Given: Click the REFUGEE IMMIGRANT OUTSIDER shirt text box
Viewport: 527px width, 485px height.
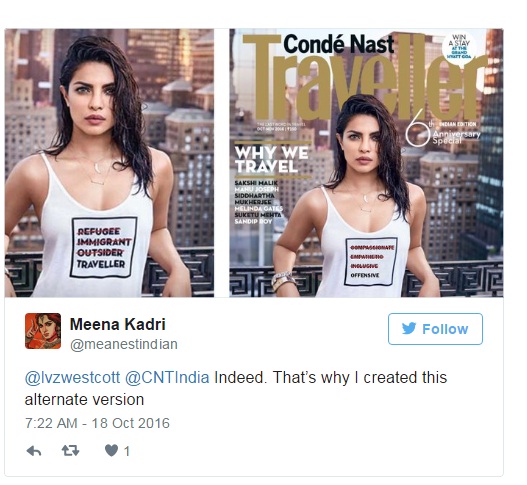Looking at the screenshot, I should pyautogui.click(x=104, y=247).
